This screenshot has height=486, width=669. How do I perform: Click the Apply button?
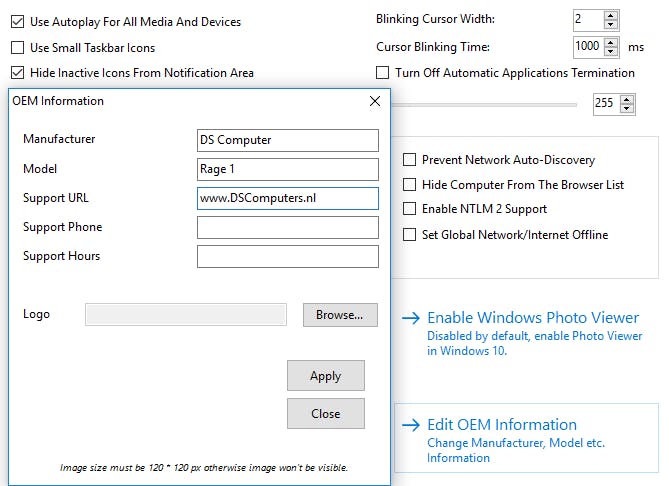pos(325,376)
